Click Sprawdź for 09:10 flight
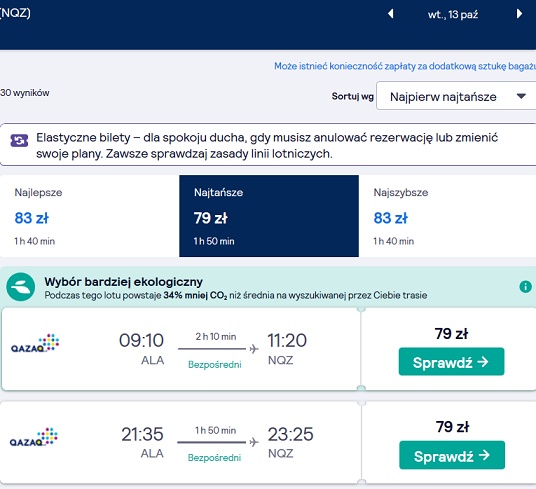Image resolution: width=536 pixels, height=489 pixels. coord(451,362)
